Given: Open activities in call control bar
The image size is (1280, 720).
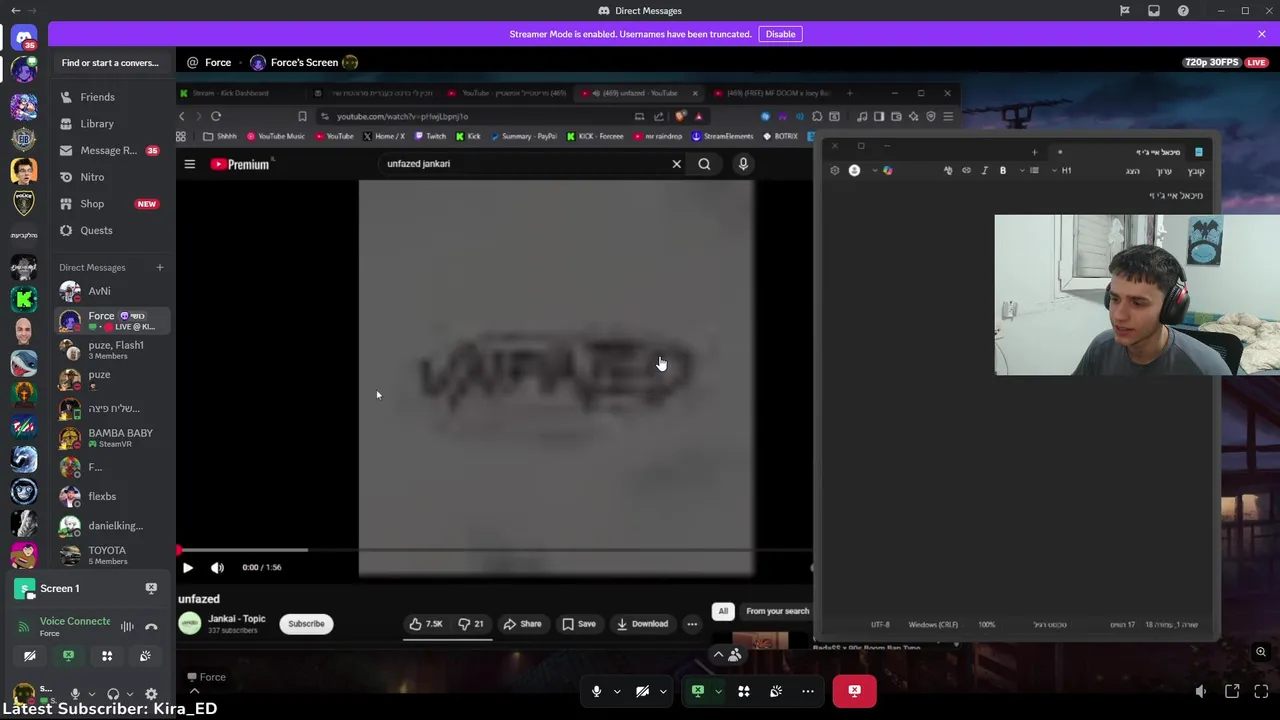Looking at the screenshot, I should coord(743,691).
